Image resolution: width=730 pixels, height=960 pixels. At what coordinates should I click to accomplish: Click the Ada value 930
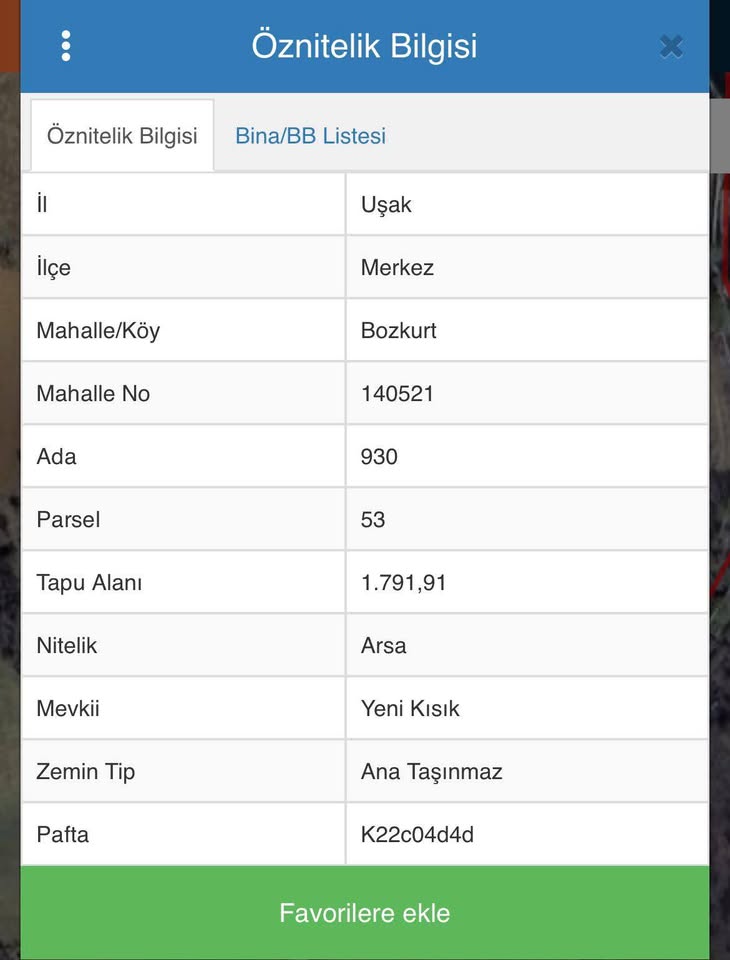[x=379, y=457]
